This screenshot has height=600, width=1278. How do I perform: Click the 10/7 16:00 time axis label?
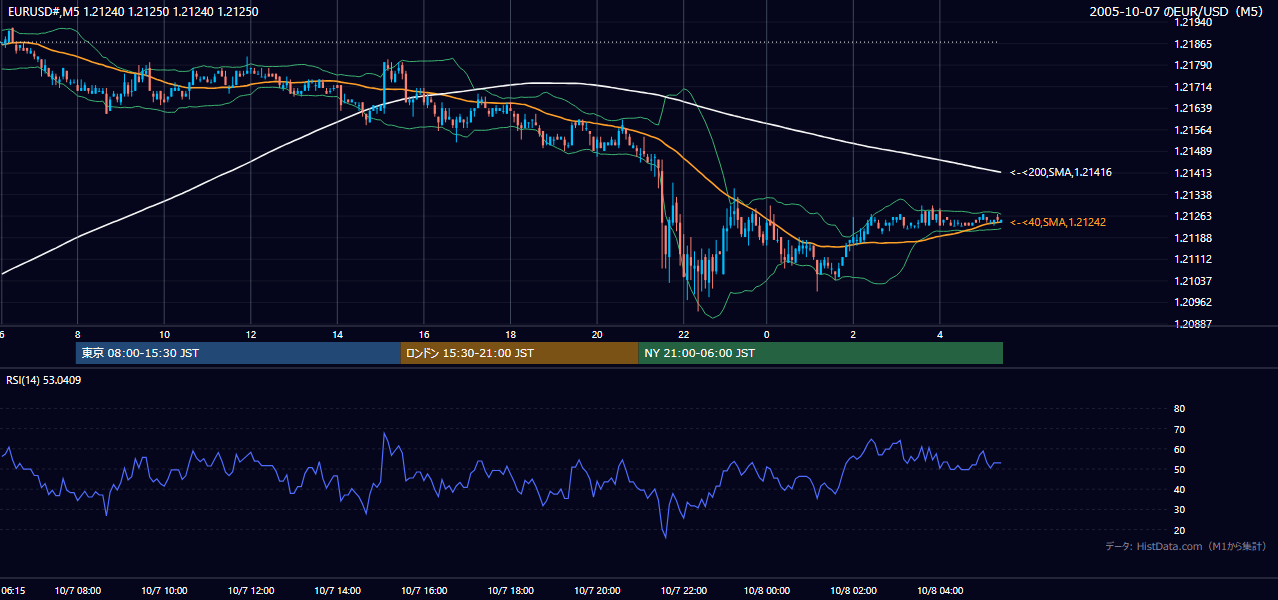point(423,590)
